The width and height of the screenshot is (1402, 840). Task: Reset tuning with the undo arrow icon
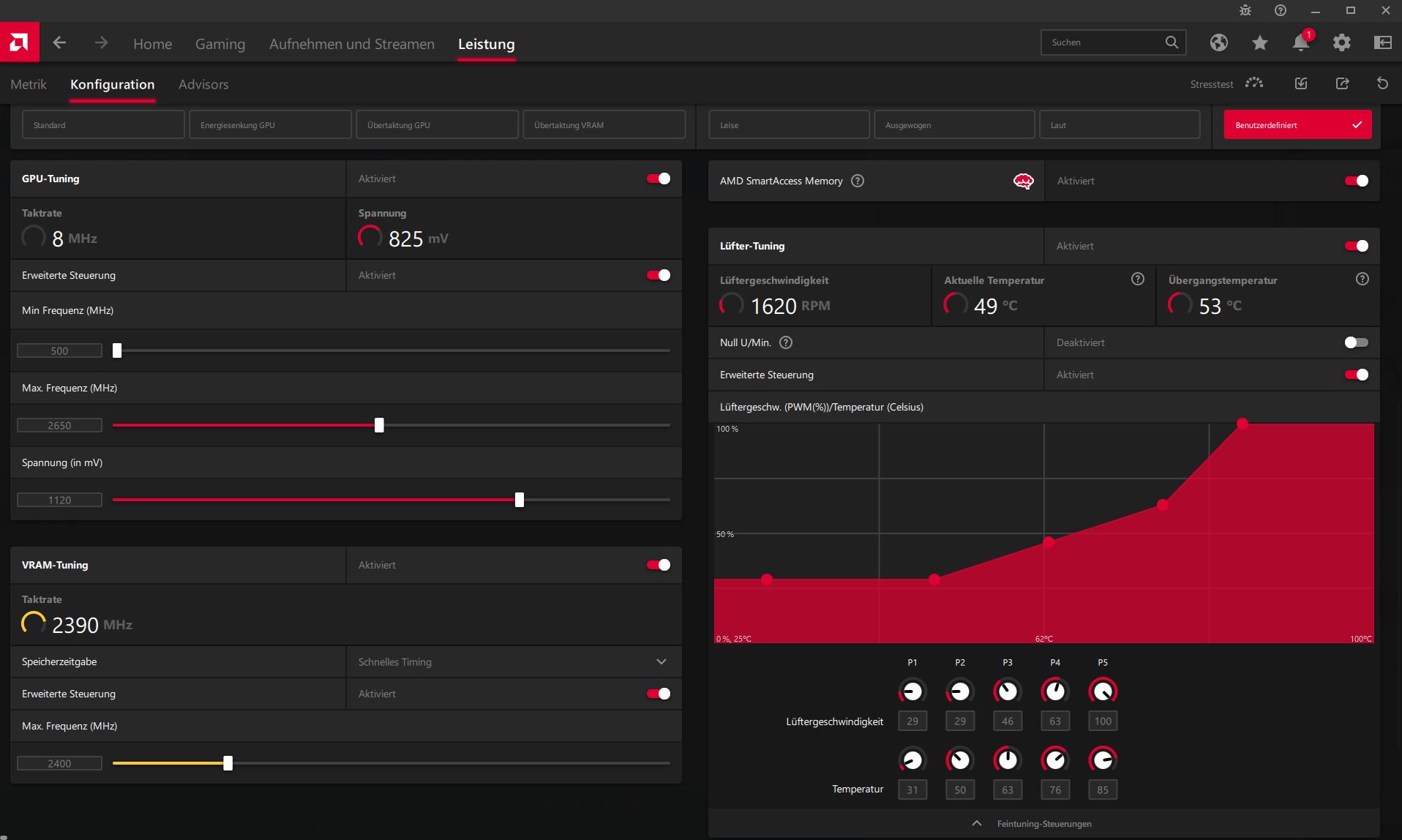tap(1382, 83)
